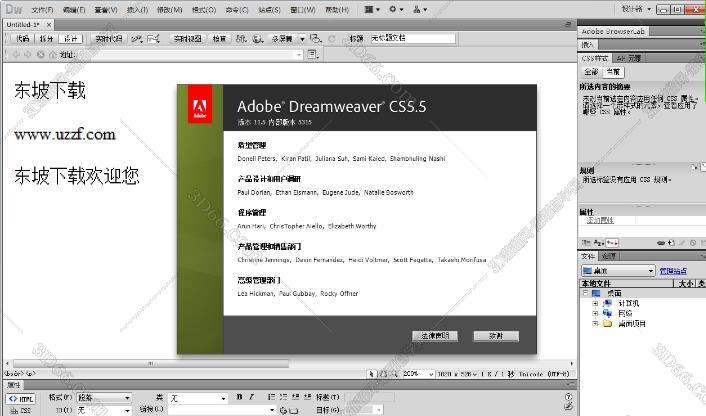This screenshot has height=416, width=706.
Task: Toggle Live View mode
Action: 188,39
